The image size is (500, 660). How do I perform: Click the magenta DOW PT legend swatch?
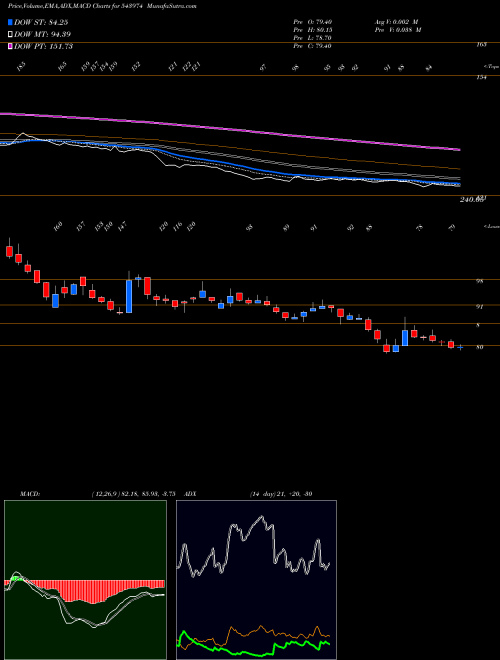point(10,46)
